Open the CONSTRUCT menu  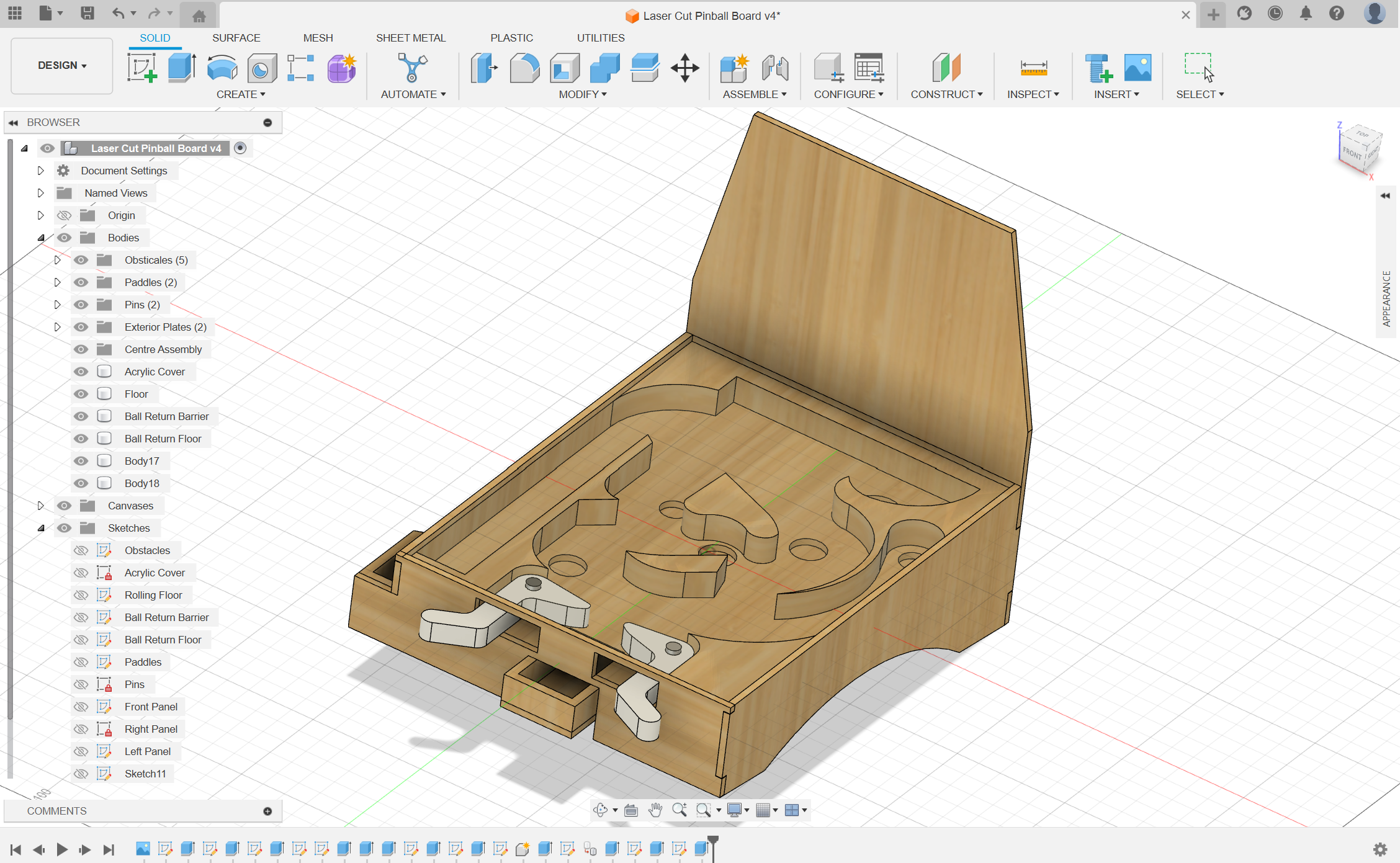(x=946, y=94)
